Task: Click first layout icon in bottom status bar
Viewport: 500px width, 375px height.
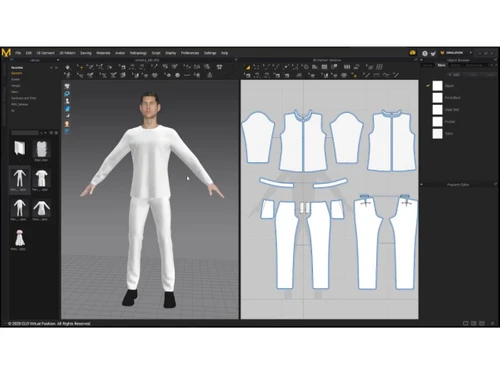Action: coord(466,323)
